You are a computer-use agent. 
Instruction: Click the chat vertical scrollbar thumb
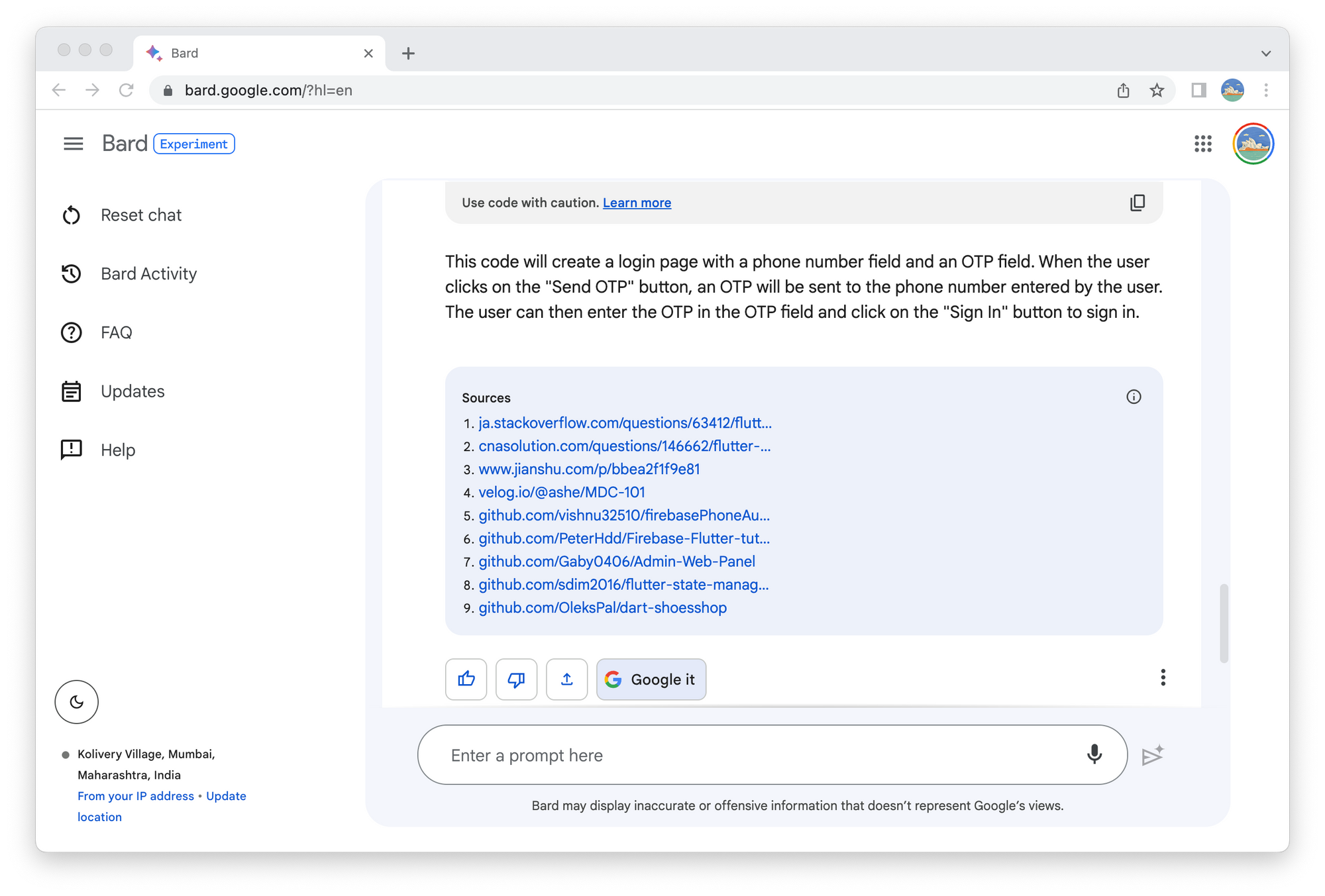click(x=1224, y=622)
